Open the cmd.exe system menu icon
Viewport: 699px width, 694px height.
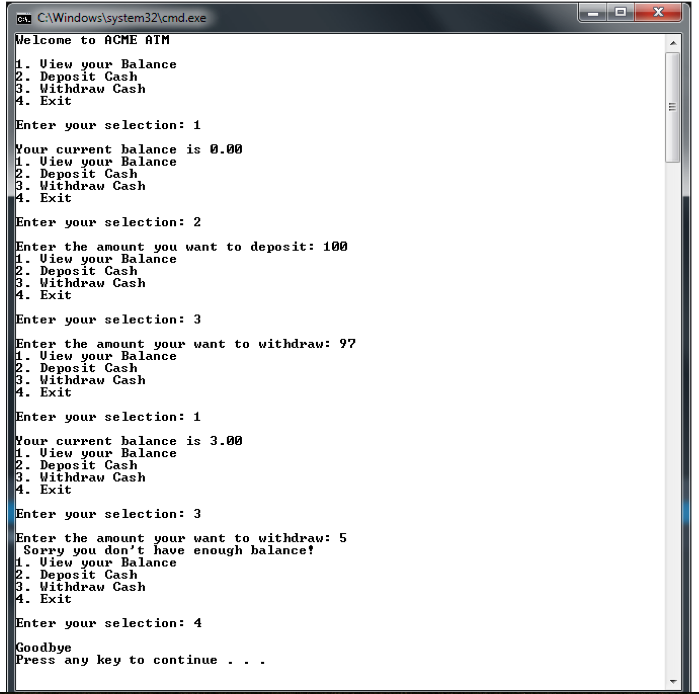click(24, 18)
